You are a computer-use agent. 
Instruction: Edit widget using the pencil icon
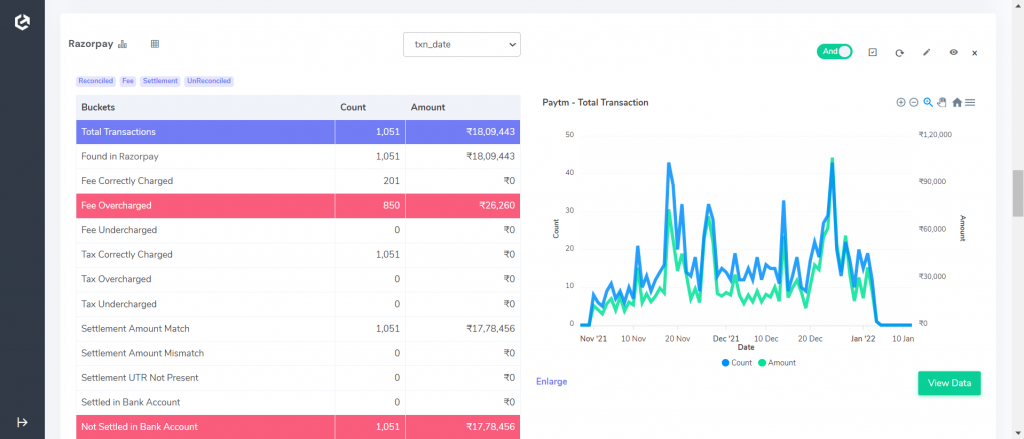point(926,52)
